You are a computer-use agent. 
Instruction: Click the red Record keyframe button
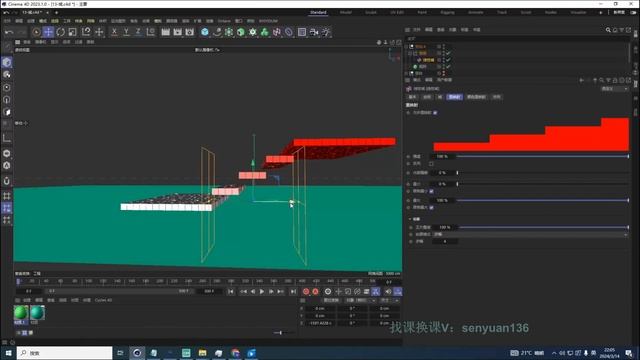tap(306, 291)
